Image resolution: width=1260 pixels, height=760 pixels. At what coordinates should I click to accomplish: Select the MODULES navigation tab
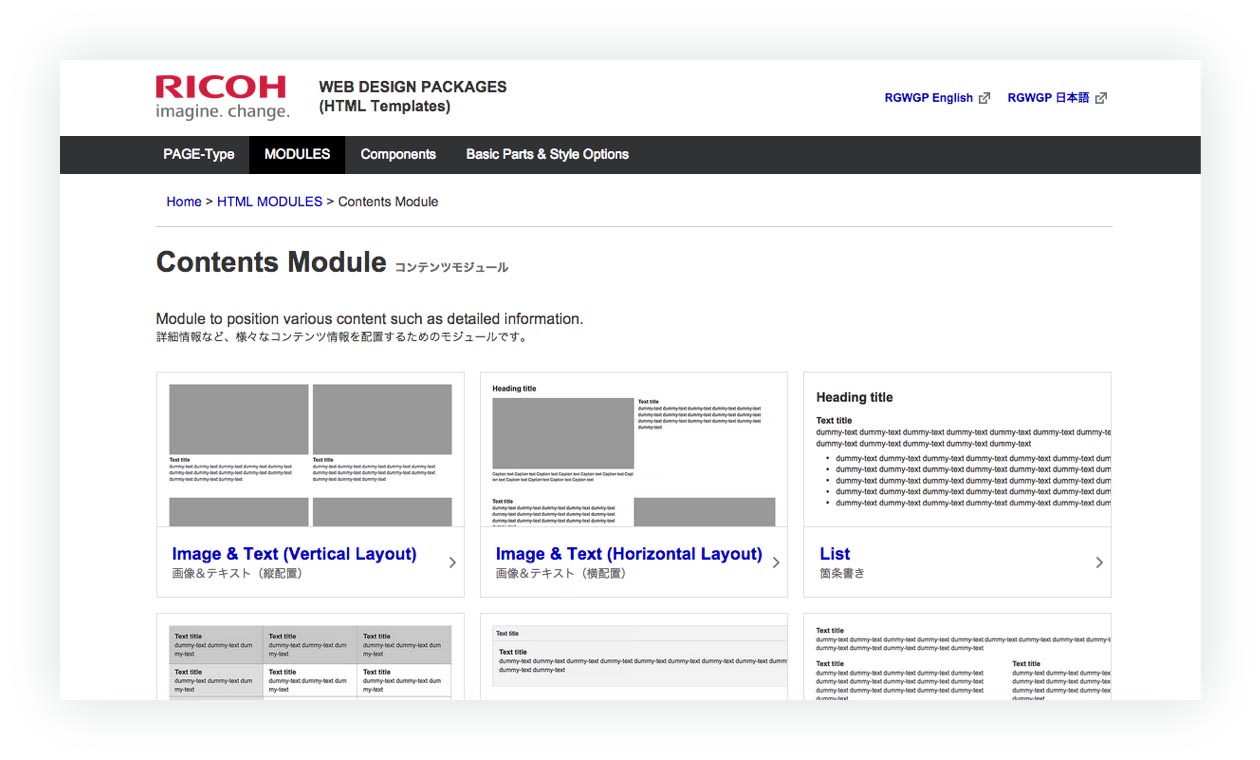(297, 154)
